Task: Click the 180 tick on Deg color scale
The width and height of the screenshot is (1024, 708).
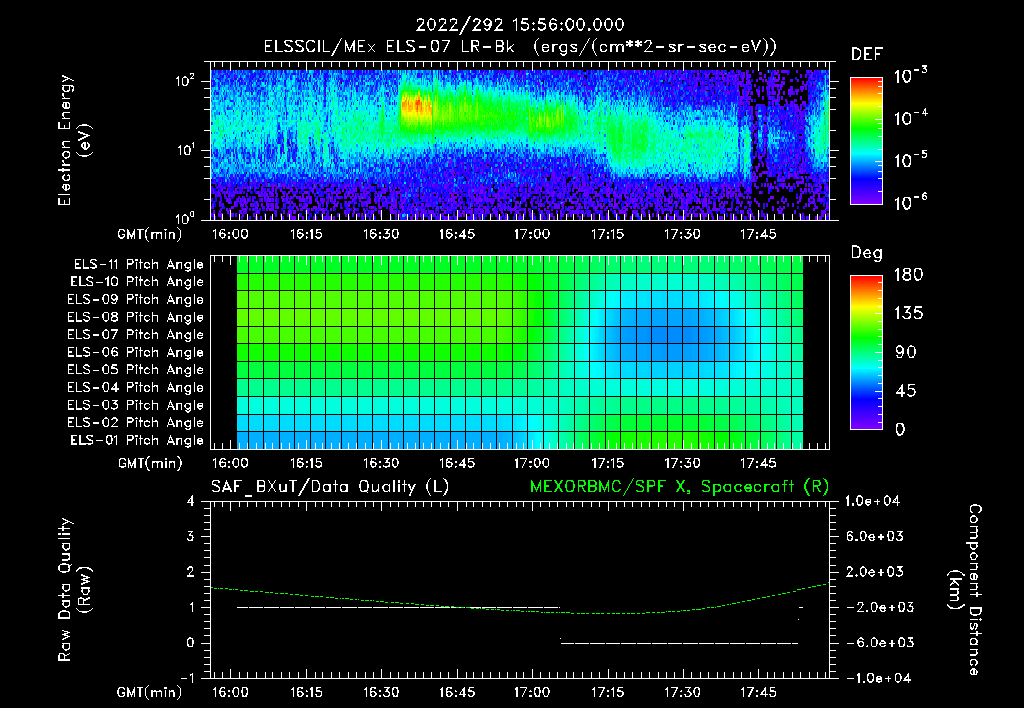Action: [909, 275]
